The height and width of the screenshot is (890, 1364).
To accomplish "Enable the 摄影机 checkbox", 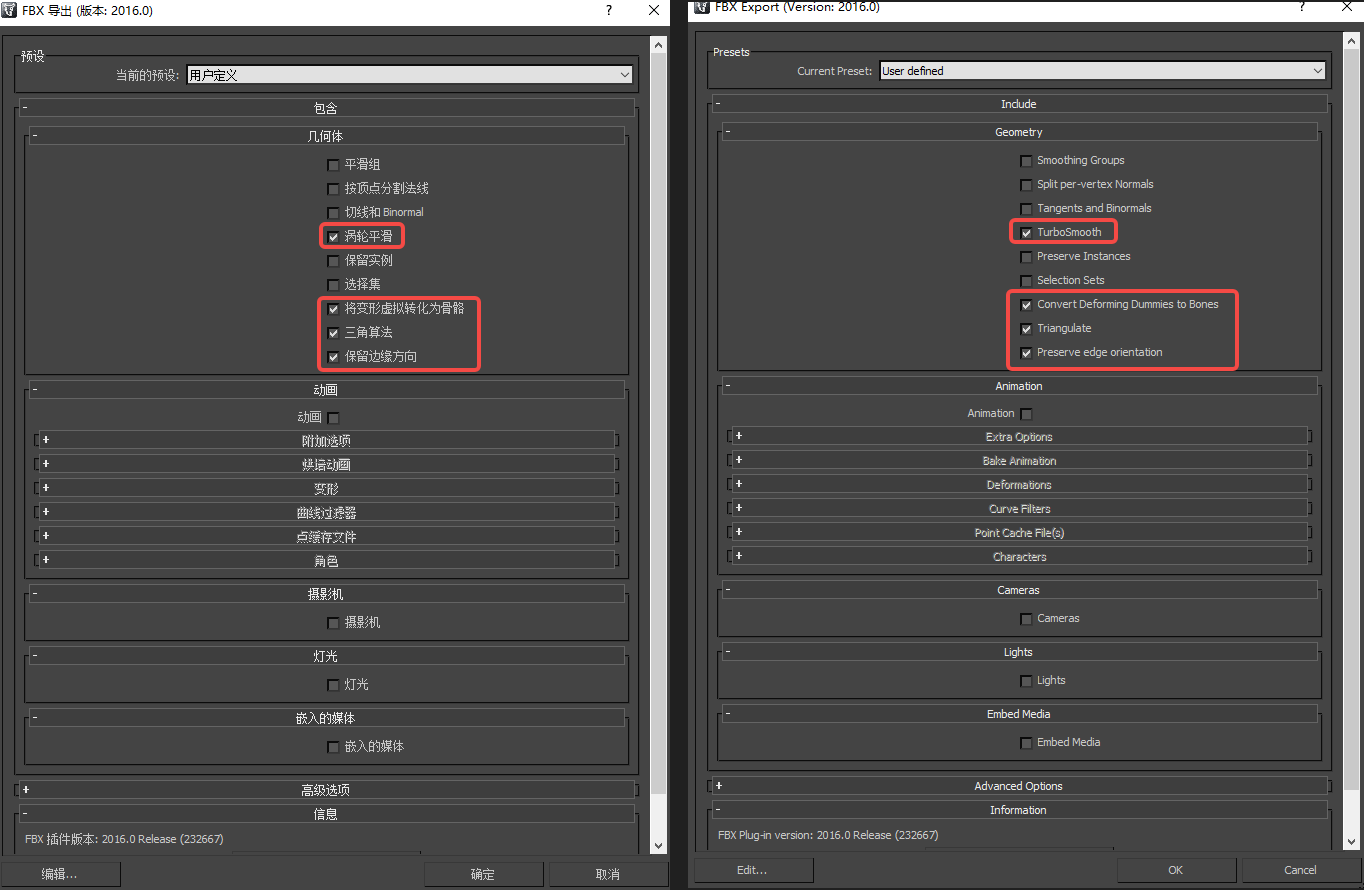I will pyautogui.click(x=333, y=623).
